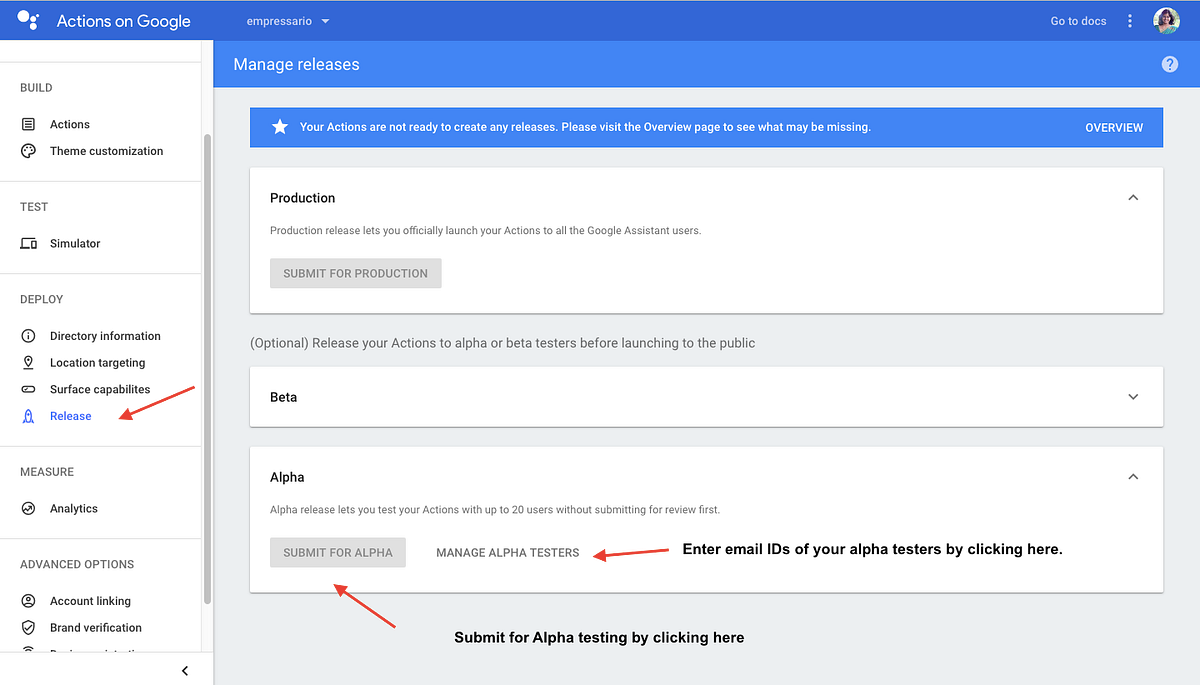
Task: Click the BUILD section label
Action: tap(36, 88)
